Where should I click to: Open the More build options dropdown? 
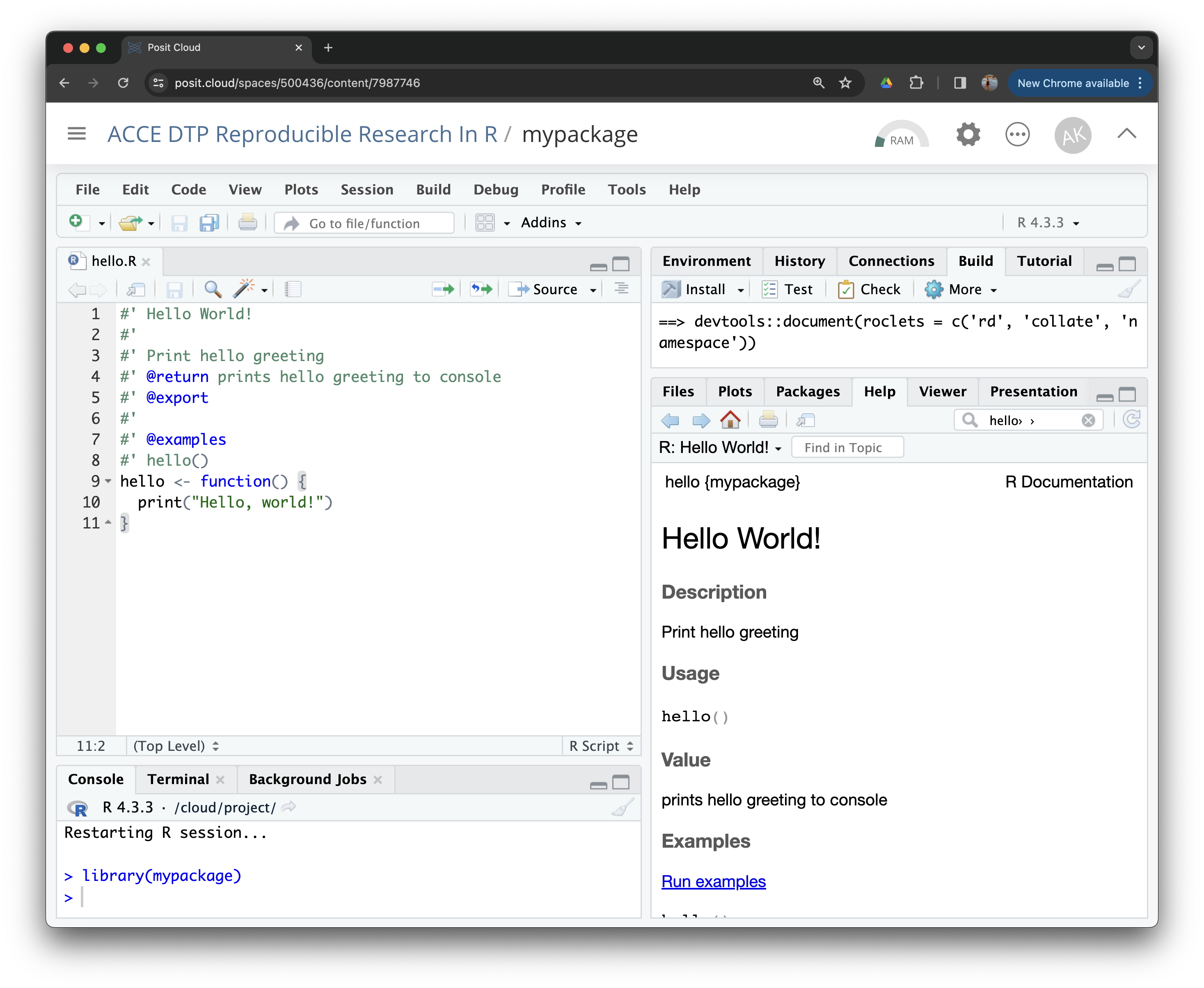pos(961,289)
